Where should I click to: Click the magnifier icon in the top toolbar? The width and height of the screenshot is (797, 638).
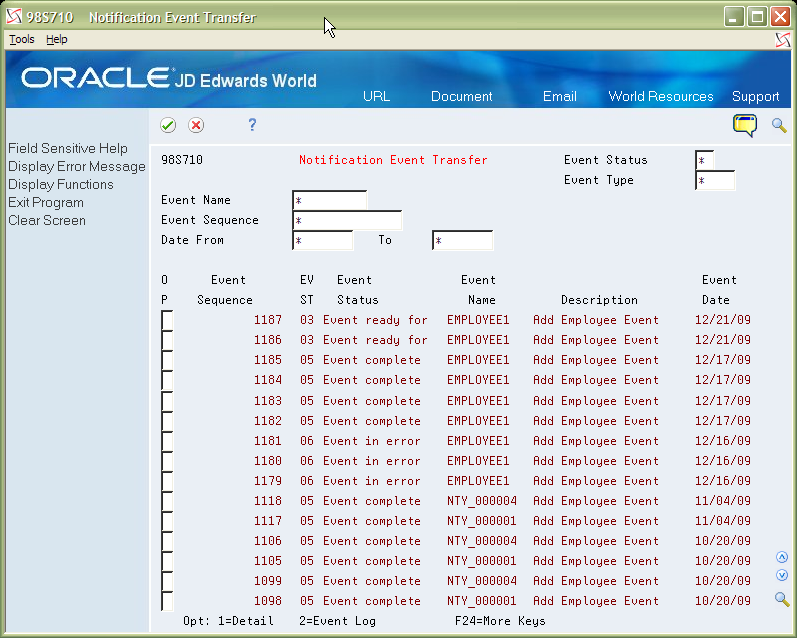pos(779,125)
